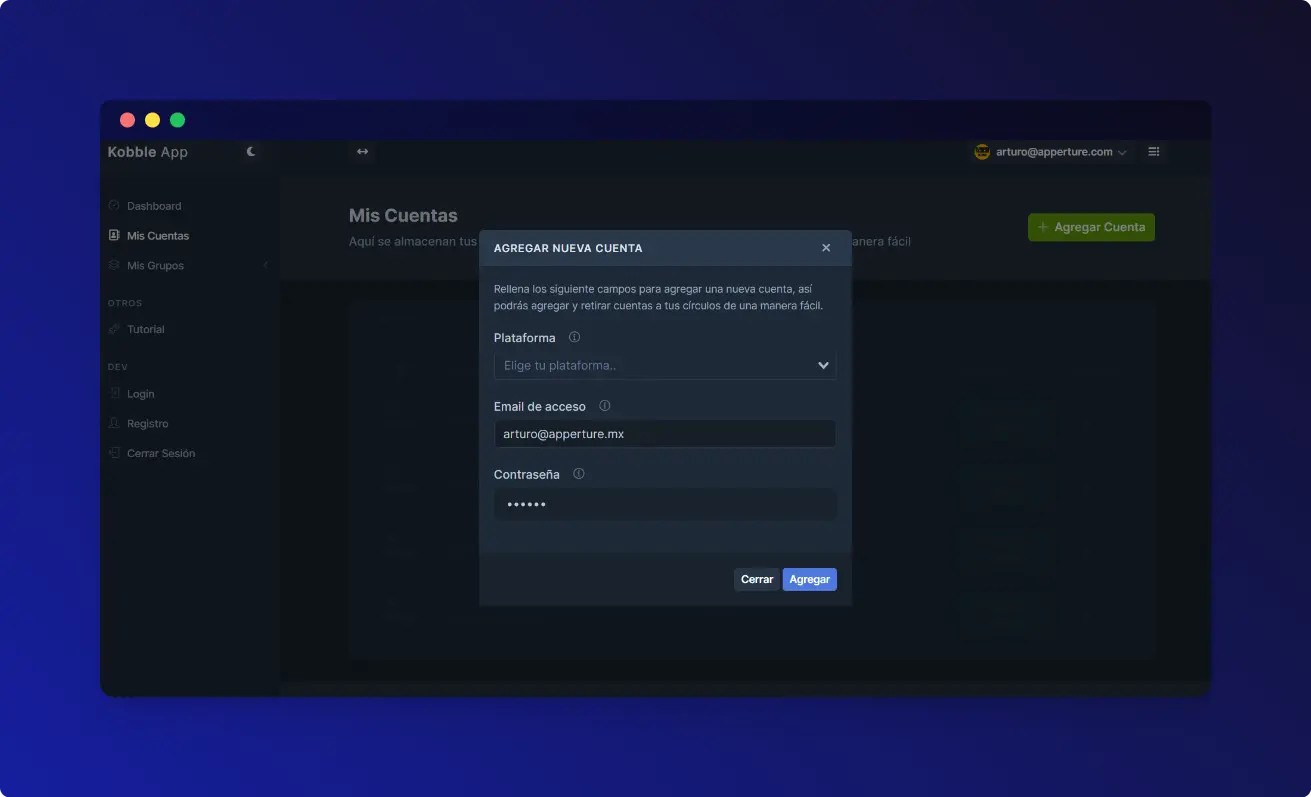Click the Plataforma info icon
The width and height of the screenshot is (1311, 797).
click(574, 338)
